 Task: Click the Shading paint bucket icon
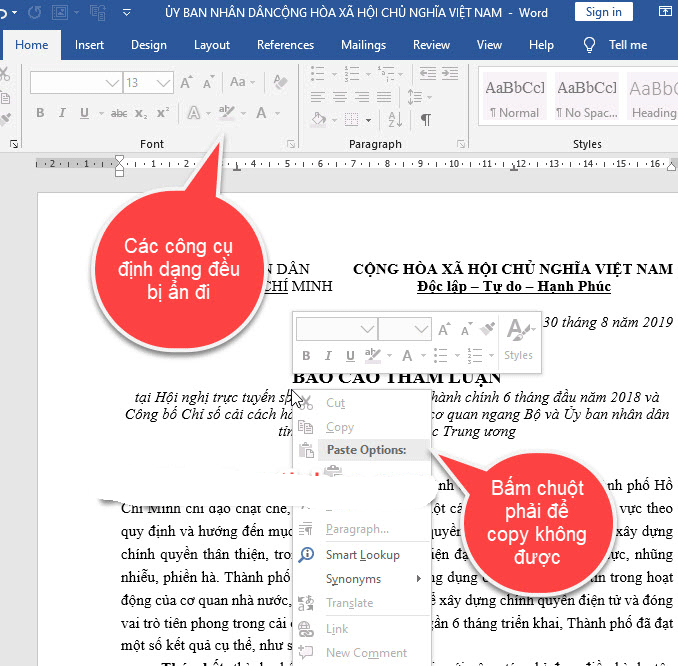tap(318, 119)
